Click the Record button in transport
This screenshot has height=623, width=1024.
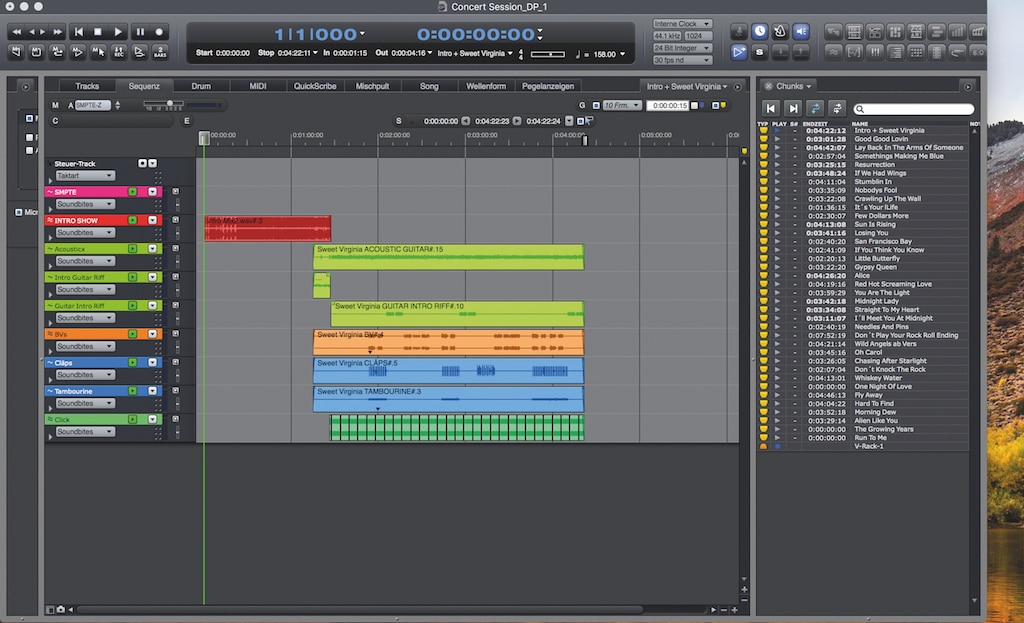159,32
